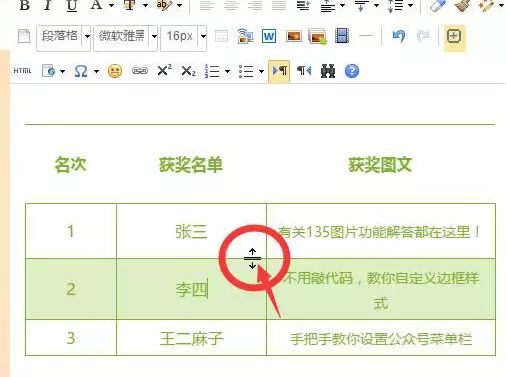Viewport: 507px width, 377px height.
Task: Expand the 段落格 paragraph format dropdown
Action: click(x=87, y=36)
